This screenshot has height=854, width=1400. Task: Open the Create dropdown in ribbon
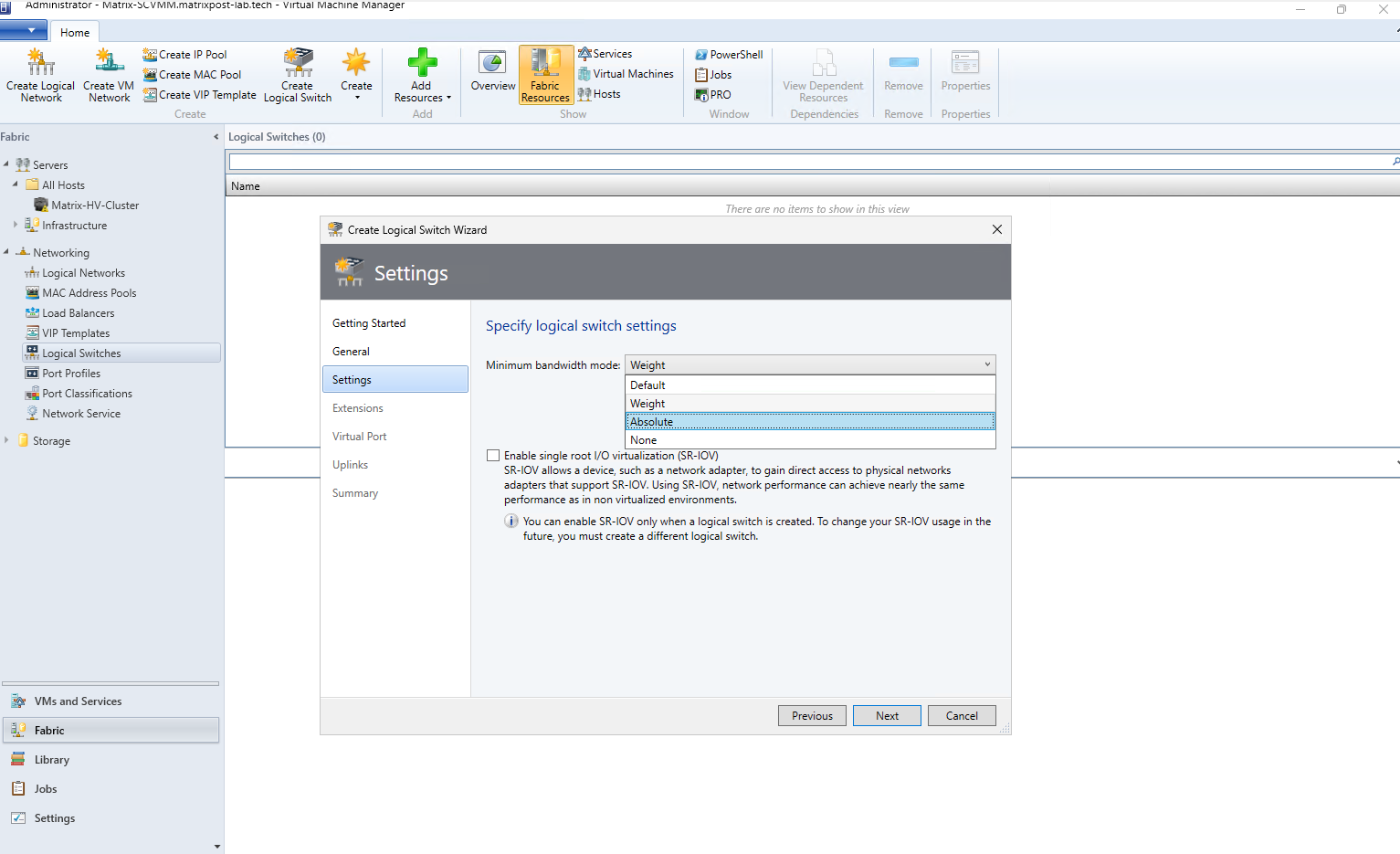[356, 75]
